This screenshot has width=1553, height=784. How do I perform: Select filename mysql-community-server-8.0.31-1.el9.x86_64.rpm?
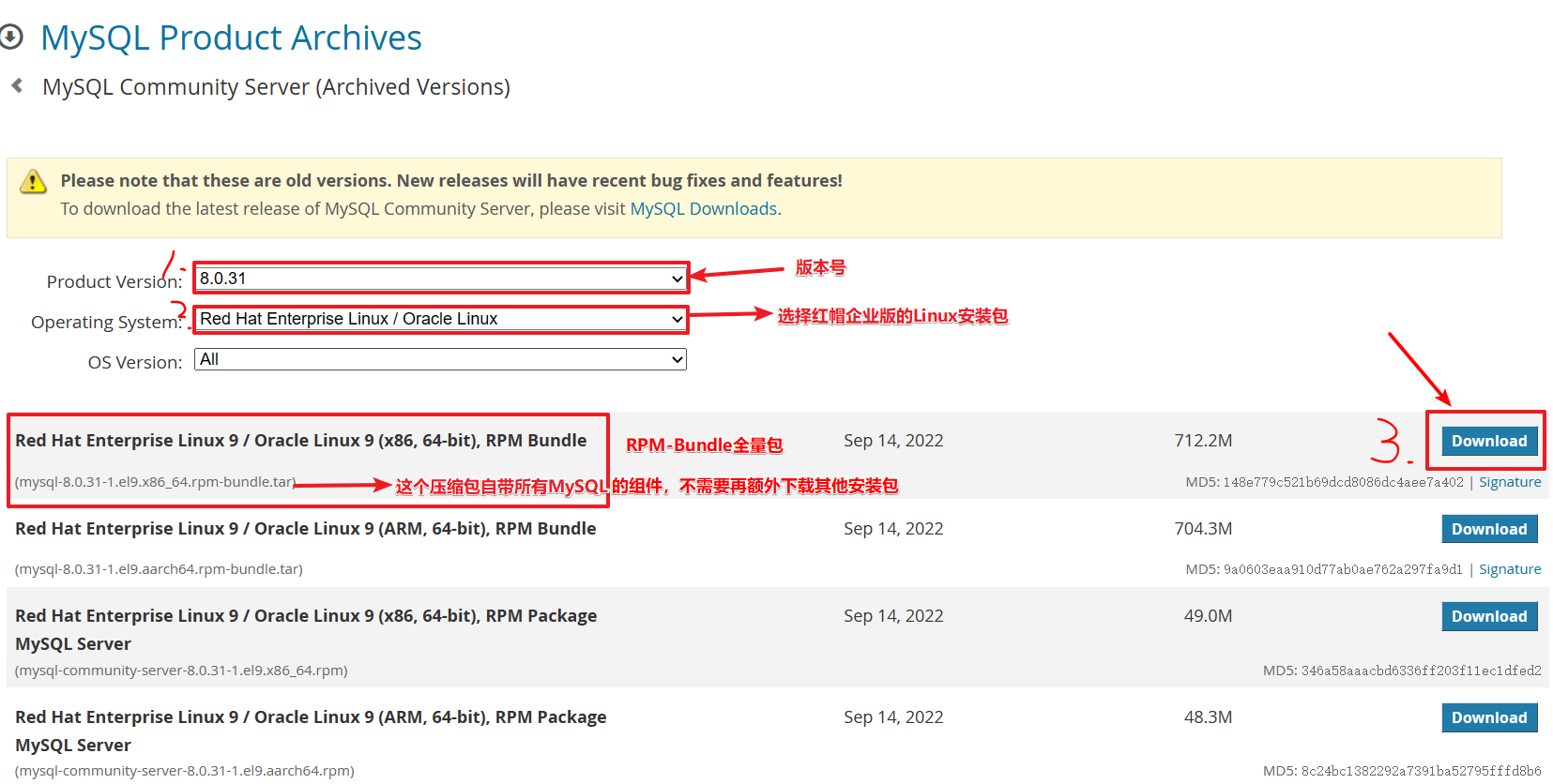[x=181, y=671]
